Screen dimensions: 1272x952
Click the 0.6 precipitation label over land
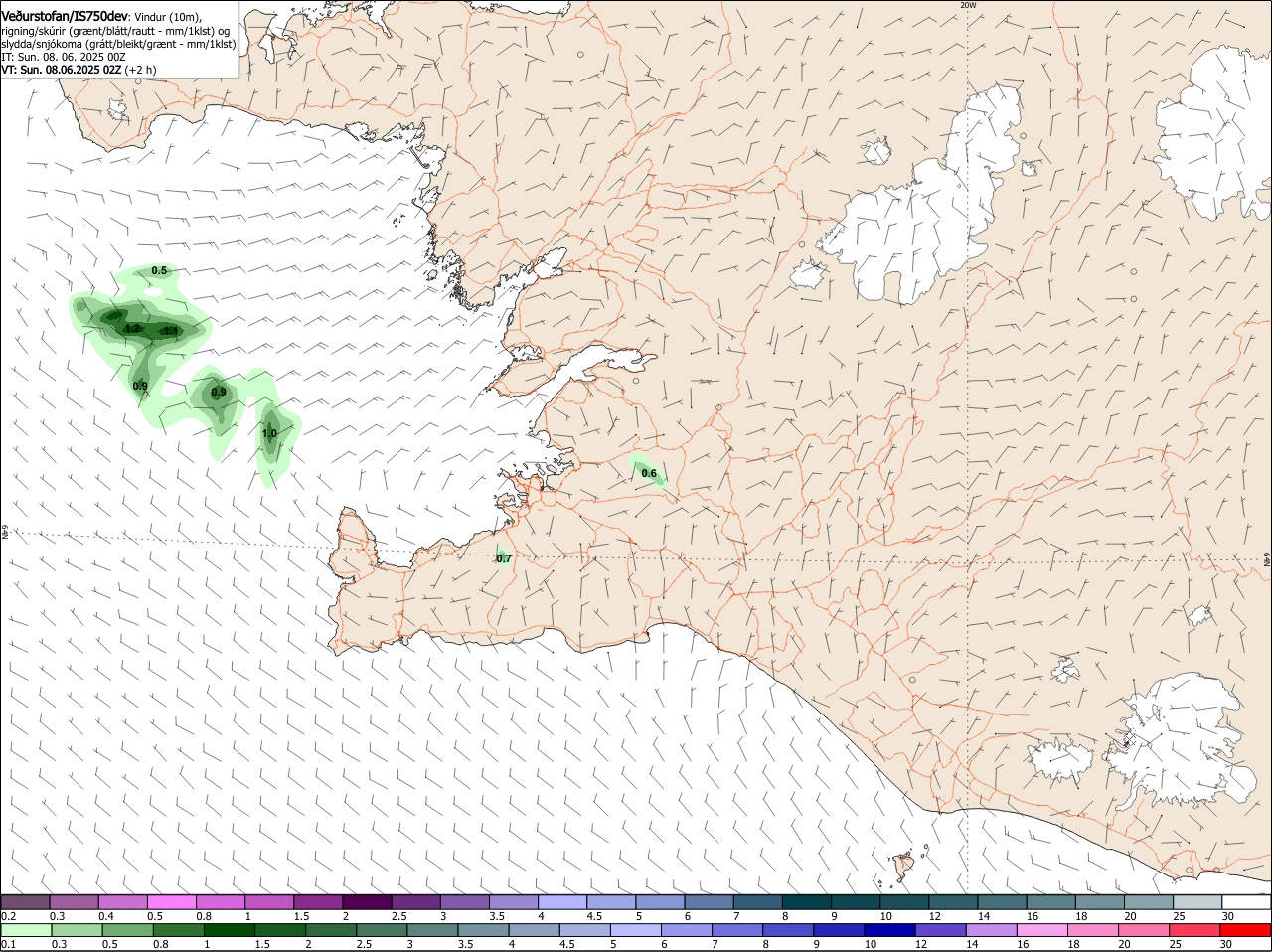click(649, 473)
